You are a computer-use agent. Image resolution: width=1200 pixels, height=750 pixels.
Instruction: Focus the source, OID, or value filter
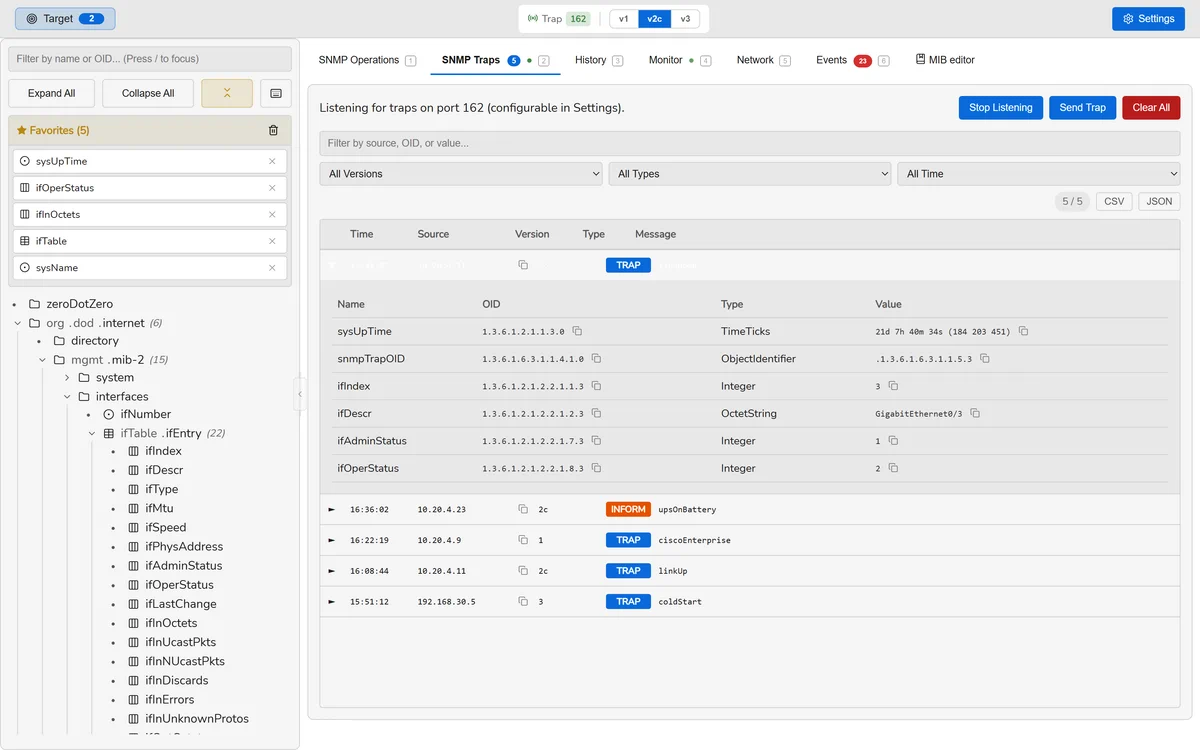pos(750,143)
